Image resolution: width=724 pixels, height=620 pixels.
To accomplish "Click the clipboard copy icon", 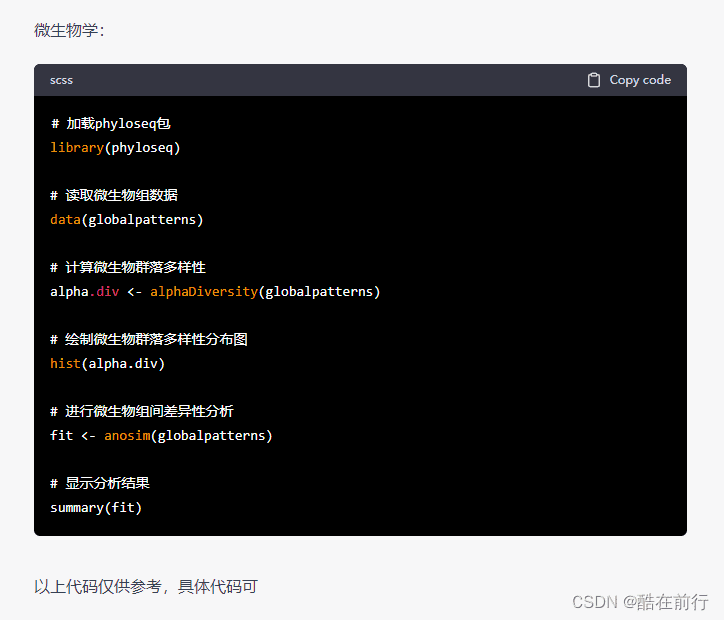I will click(593, 80).
